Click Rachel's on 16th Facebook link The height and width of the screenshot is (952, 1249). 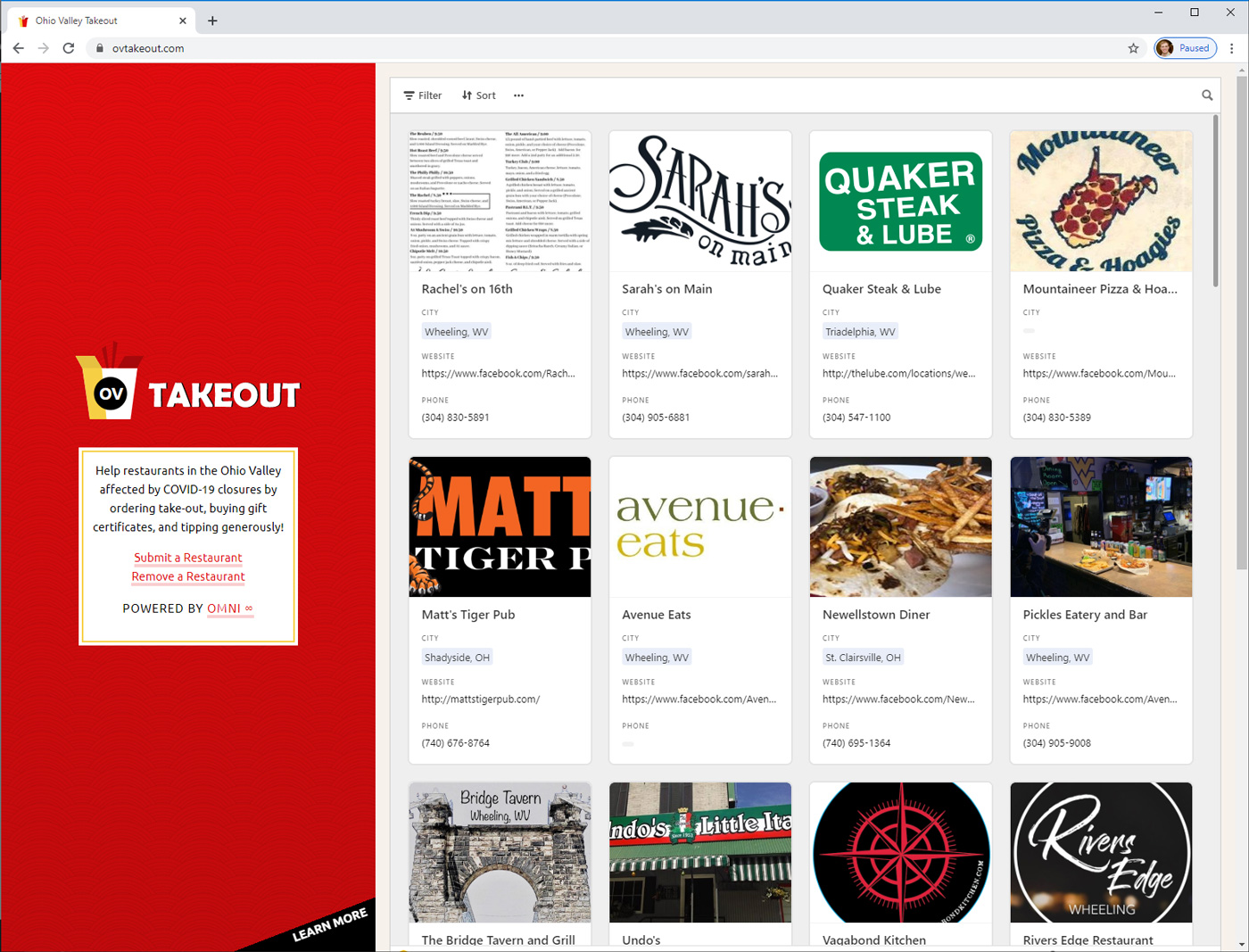[x=498, y=374]
